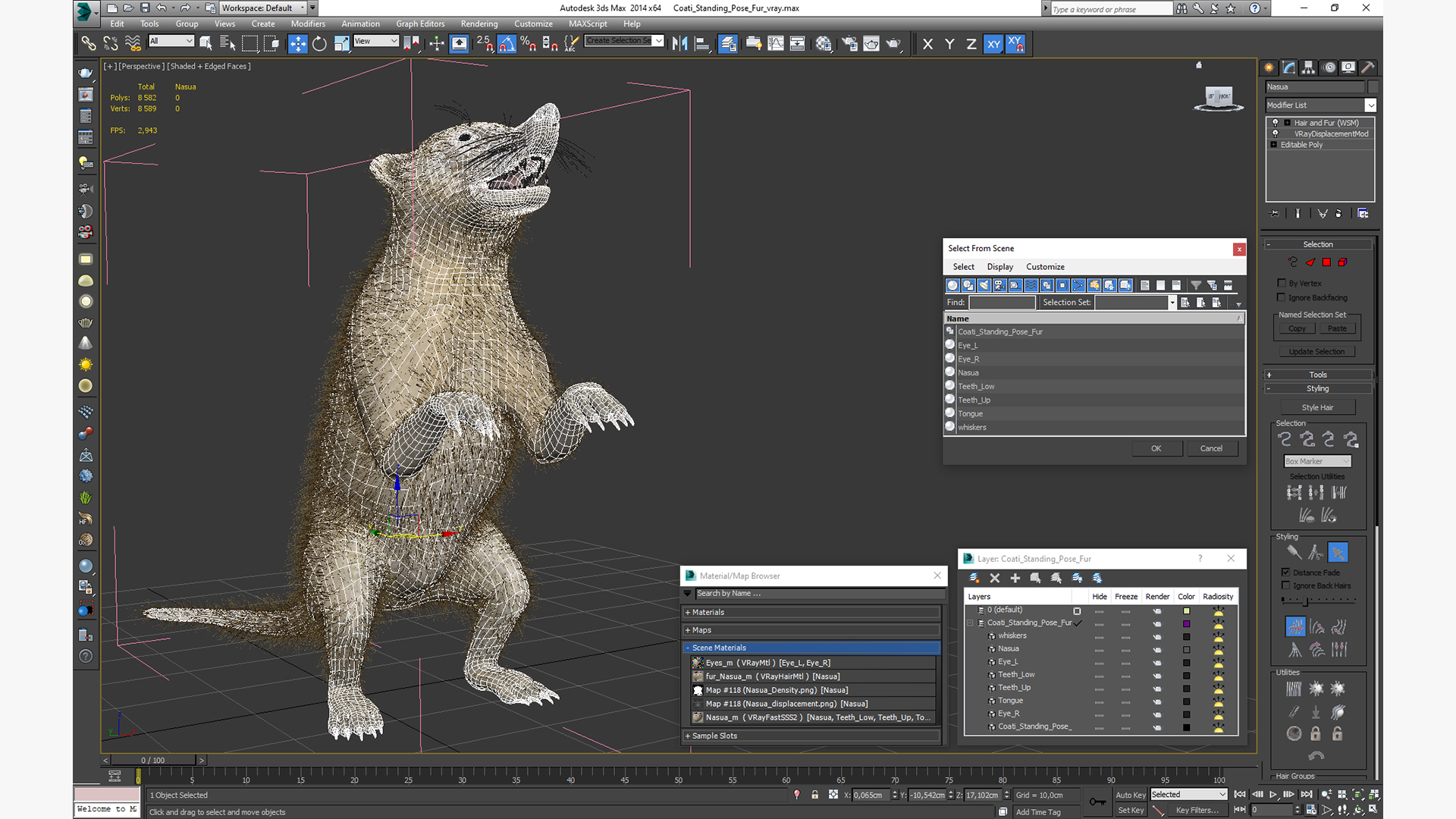Click the Style Hair button
The height and width of the screenshot is (819, 1456).
tap(1316, 407)
